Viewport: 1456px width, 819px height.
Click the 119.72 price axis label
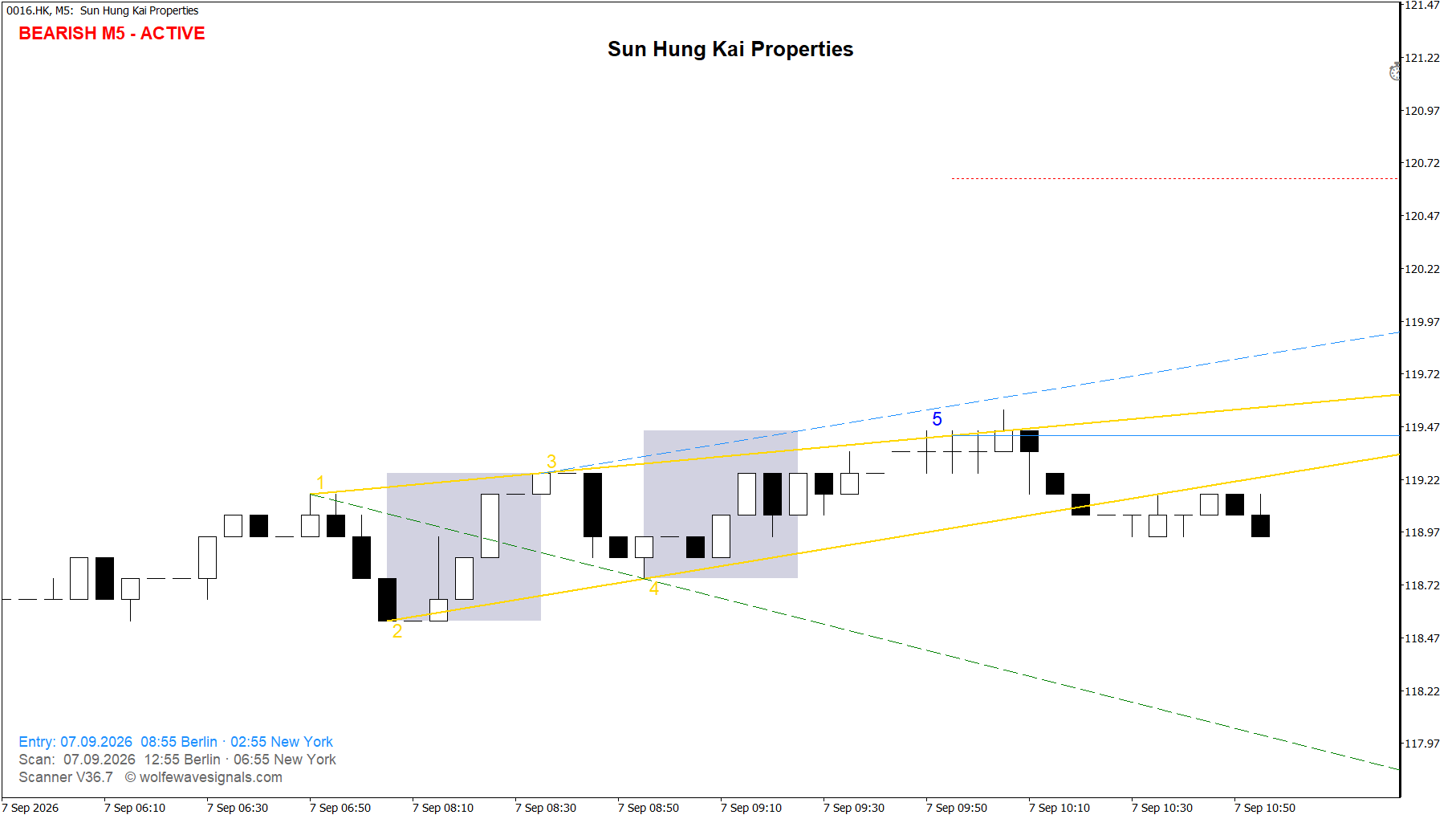click(x=1422, y=374)
